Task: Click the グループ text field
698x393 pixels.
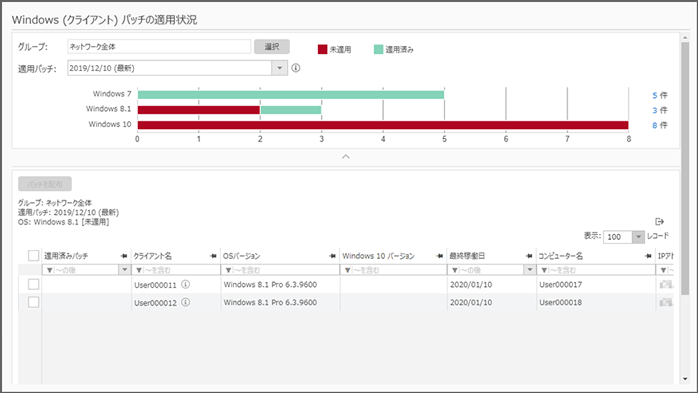Action: click(x=159, y=46)
